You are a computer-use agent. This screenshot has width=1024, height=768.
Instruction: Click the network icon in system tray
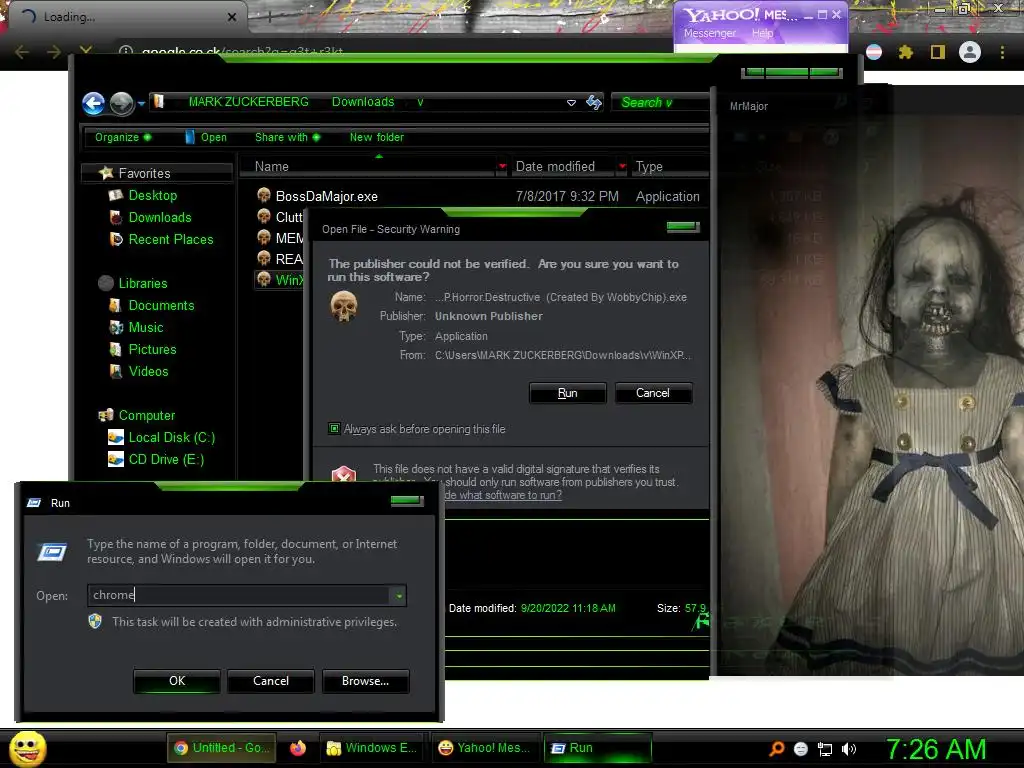pyautogui.click(x=825, y=750)
